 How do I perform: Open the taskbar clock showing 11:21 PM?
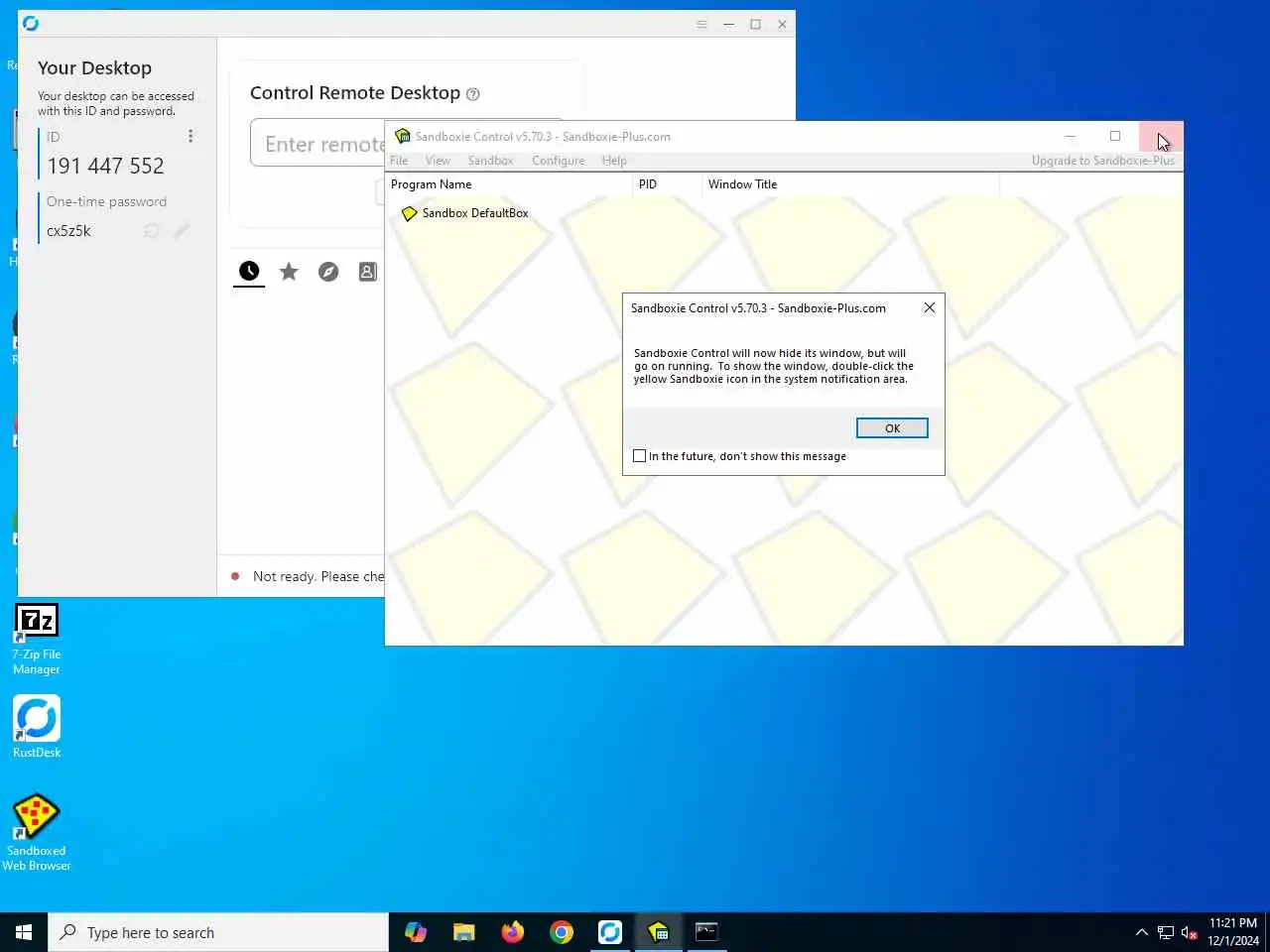click(x=1233, y=932)
